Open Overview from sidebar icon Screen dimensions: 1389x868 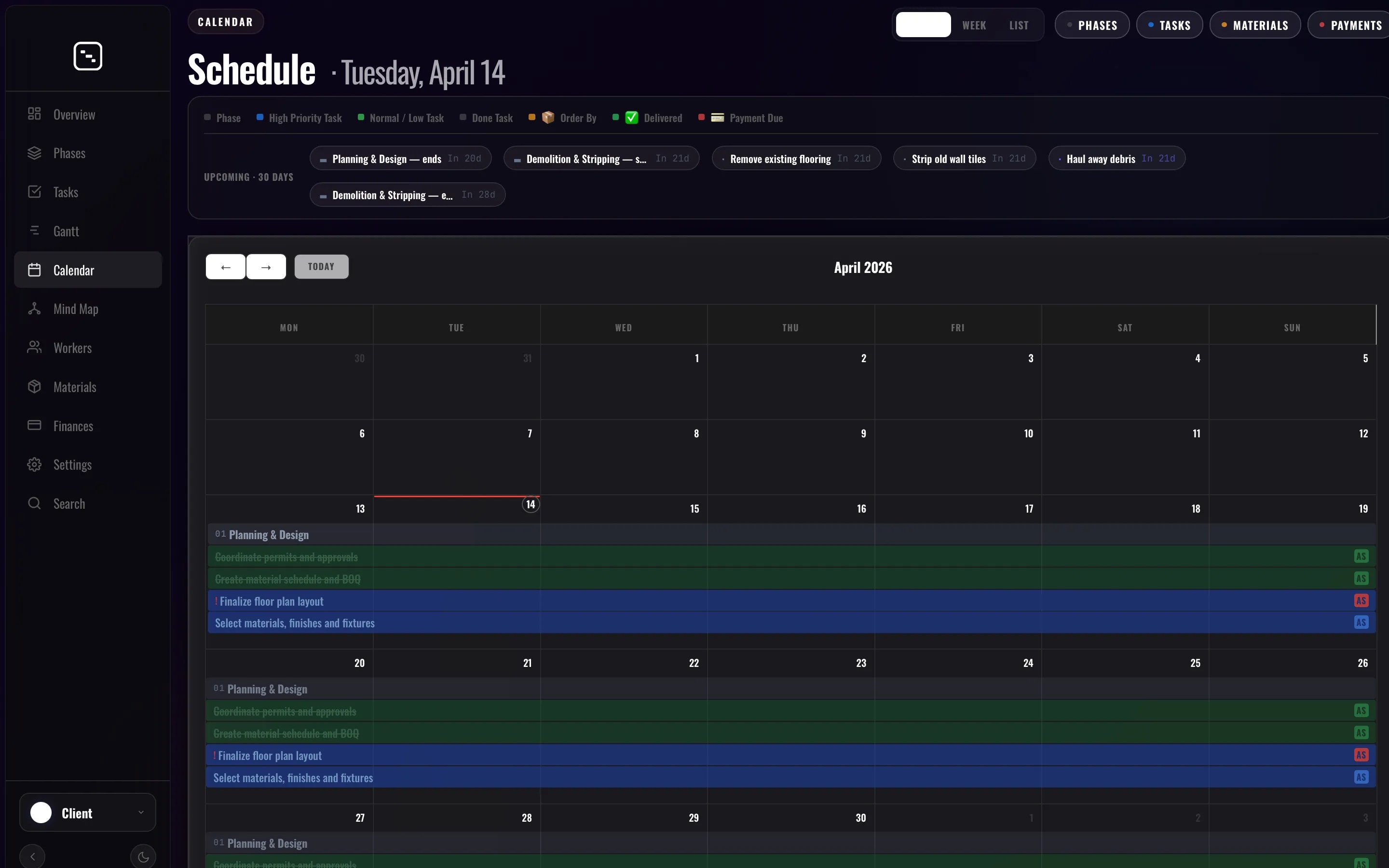pos(34,114)
